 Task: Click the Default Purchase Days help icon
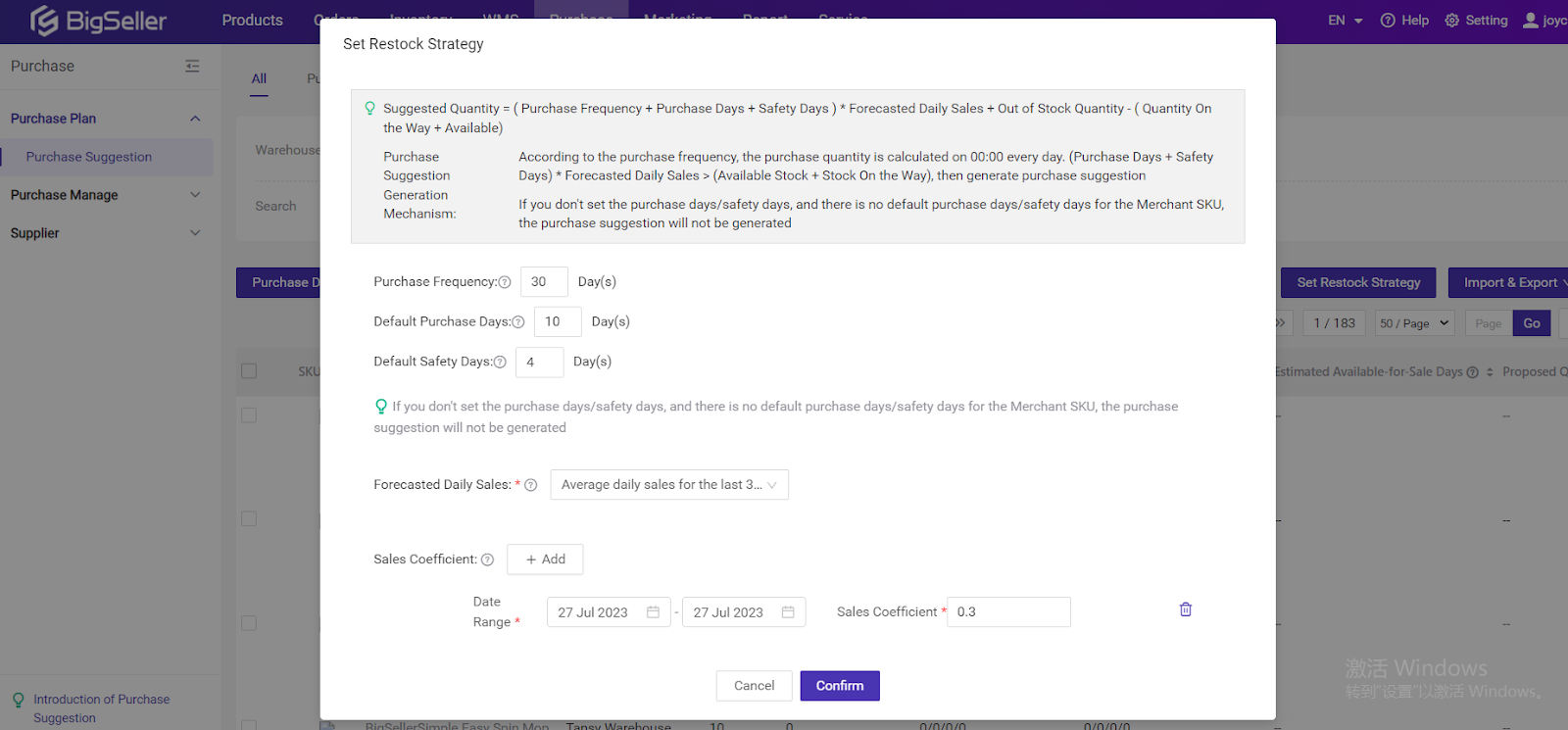(x=518, y=322)
